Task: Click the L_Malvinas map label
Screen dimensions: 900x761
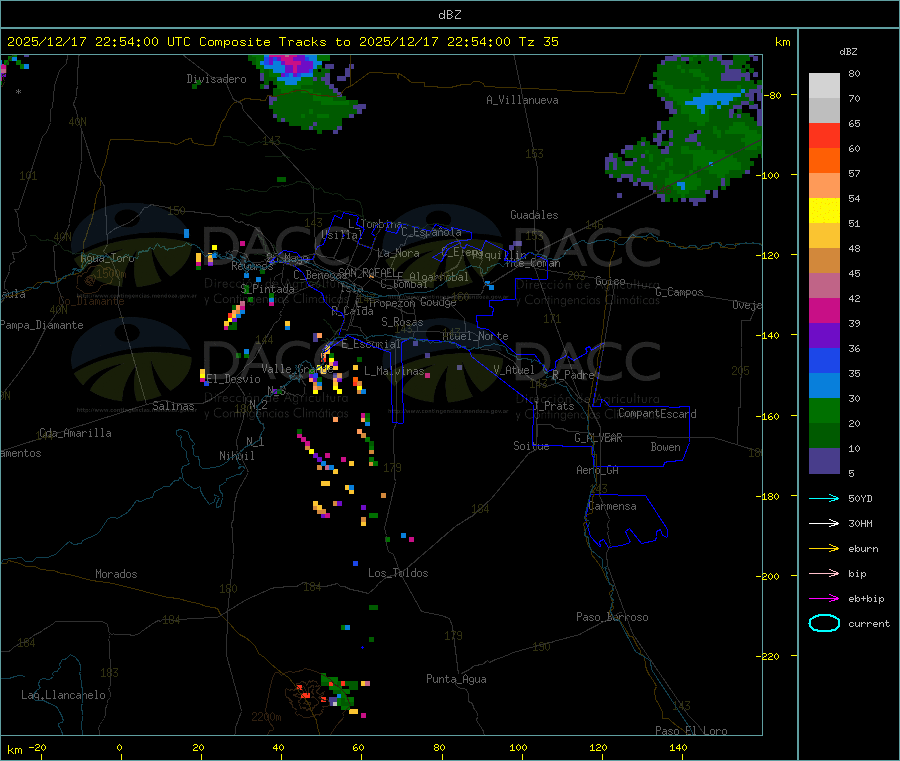Action: point(394,371)
